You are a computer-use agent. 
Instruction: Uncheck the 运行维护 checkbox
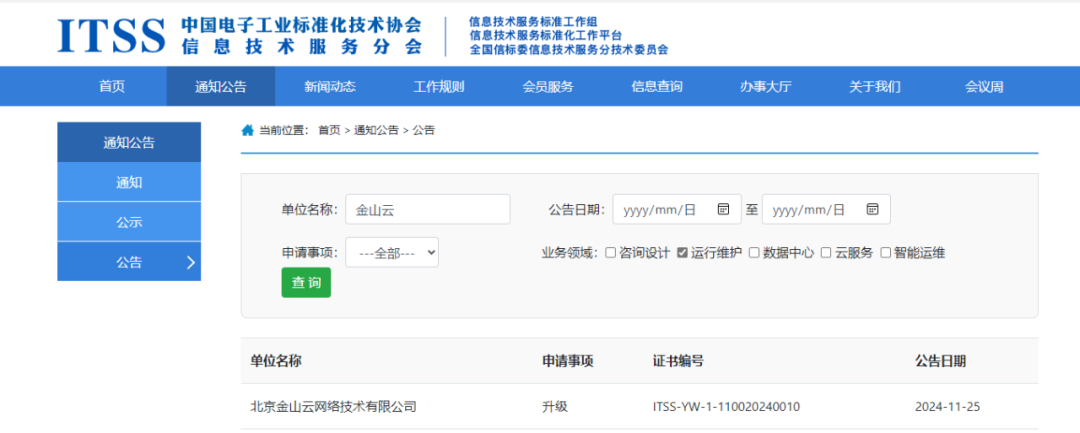click(x=682, y=253)
